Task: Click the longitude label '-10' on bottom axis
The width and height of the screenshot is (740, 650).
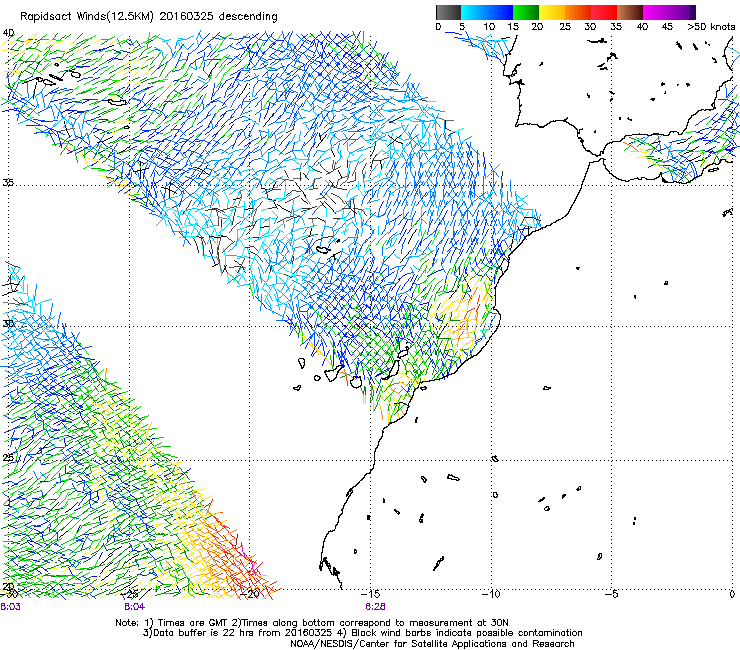Action: pyautogui.click(x=491, y=594)
